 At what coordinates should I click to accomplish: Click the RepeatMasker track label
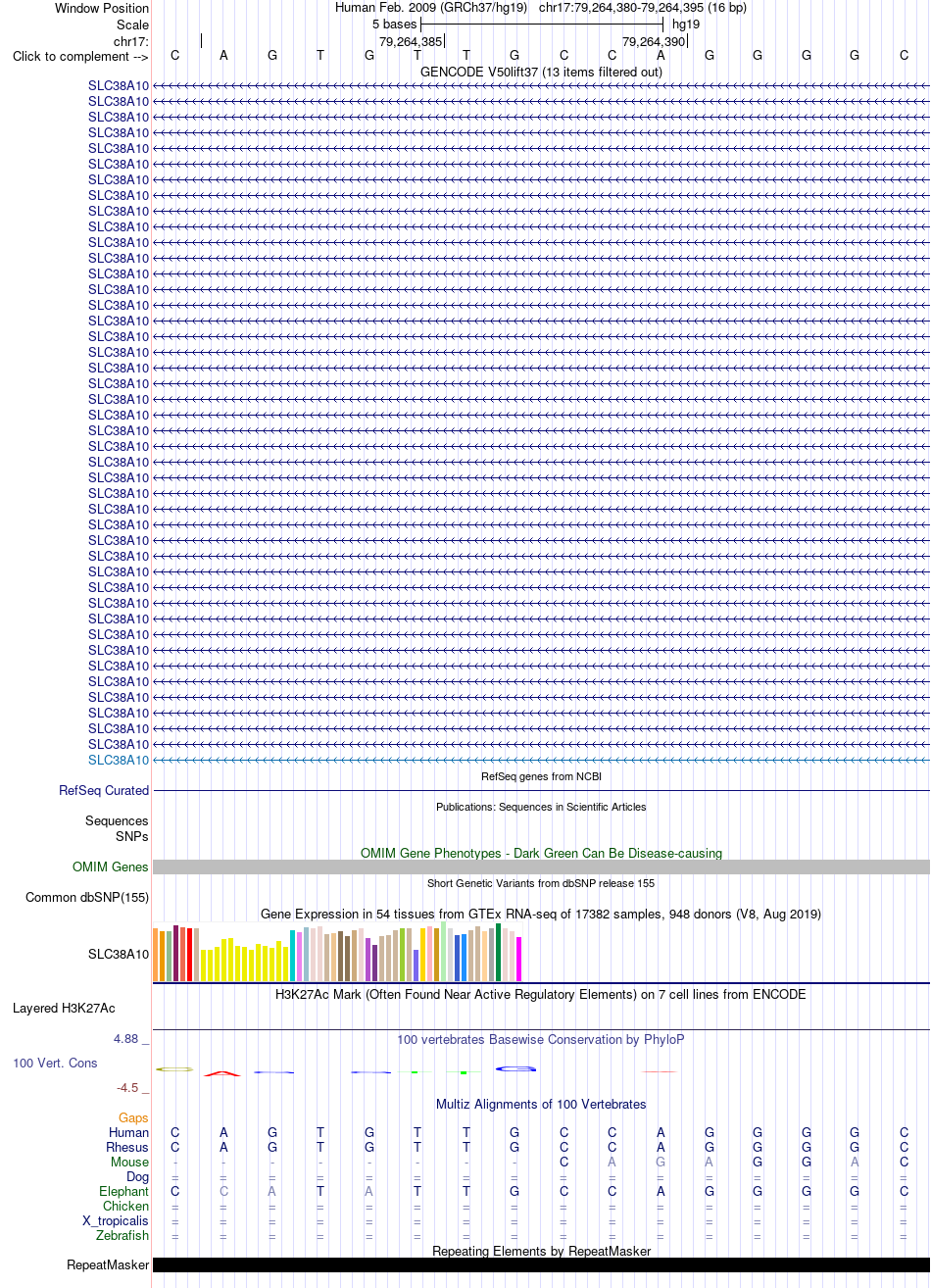[108, 1265]
